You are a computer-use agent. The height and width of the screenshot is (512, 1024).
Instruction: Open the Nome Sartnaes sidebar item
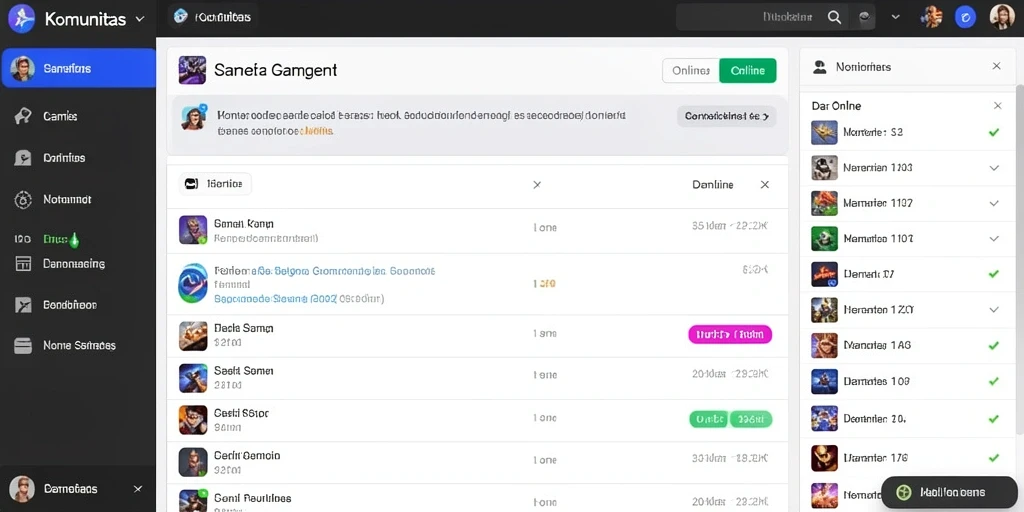(x=78, y=345)
